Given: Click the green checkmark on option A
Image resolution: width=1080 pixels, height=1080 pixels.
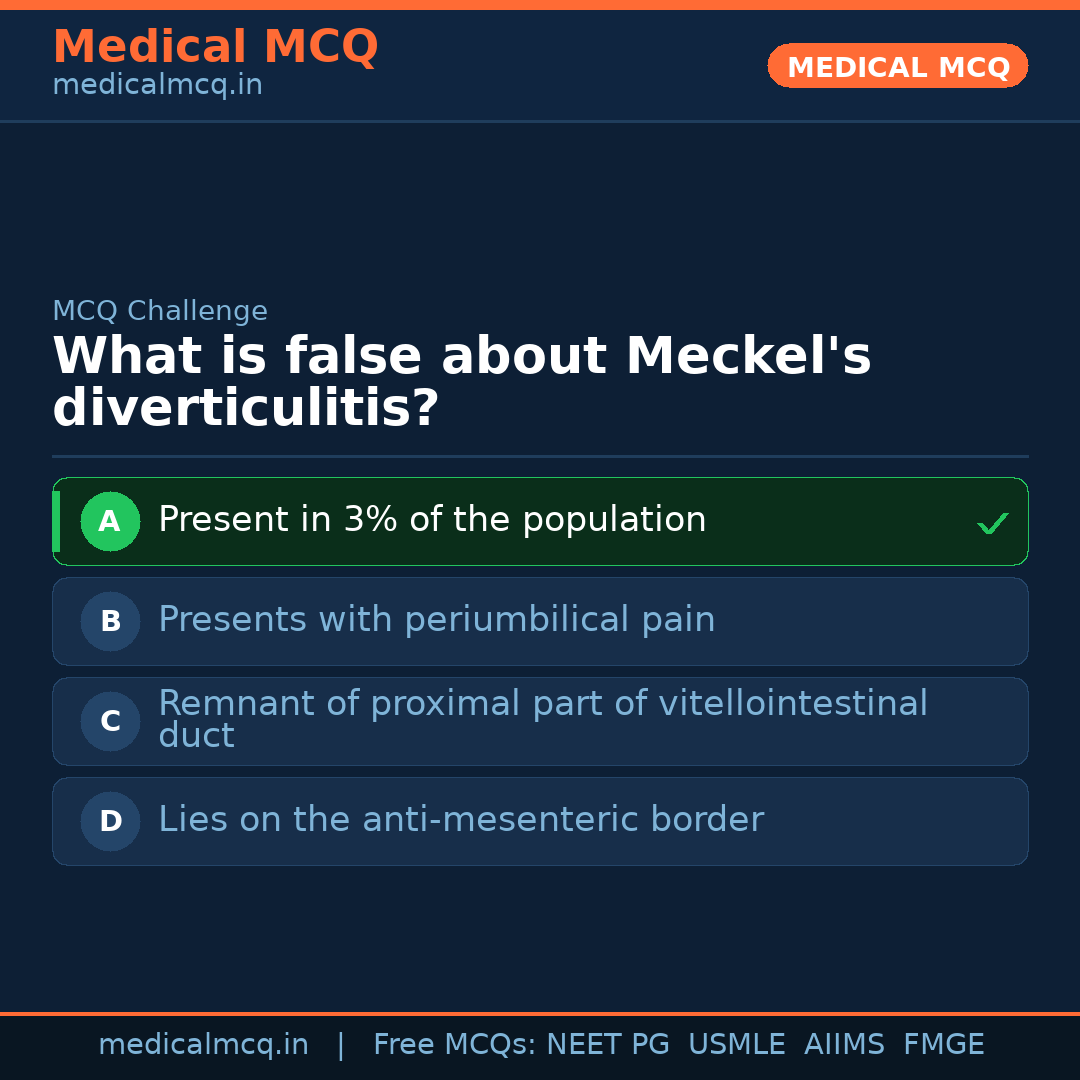Looking at the screenshot, I should coord(992,523).
